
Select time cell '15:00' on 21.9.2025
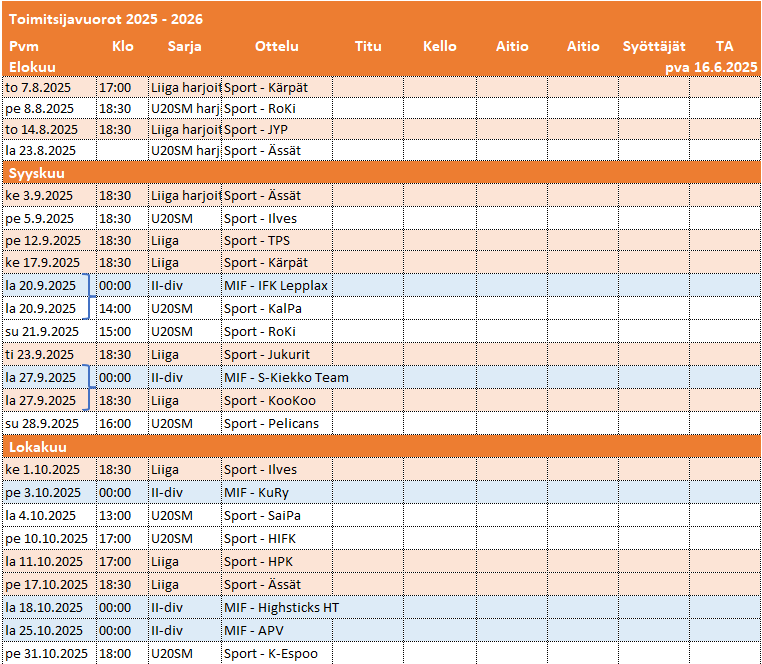(122, 332)
